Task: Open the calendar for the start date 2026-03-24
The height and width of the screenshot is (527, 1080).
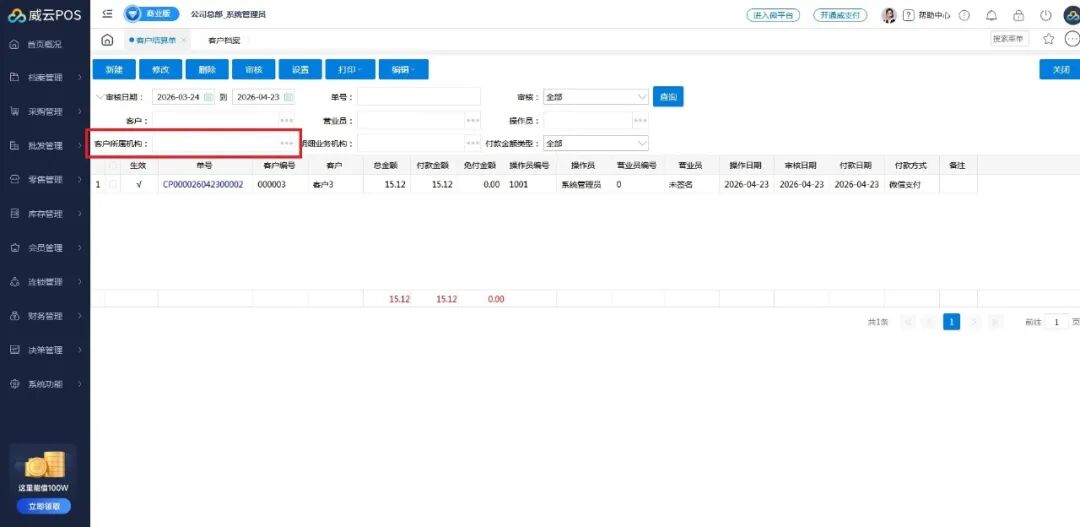Action: pyautogui.click(x=208, y=97)
